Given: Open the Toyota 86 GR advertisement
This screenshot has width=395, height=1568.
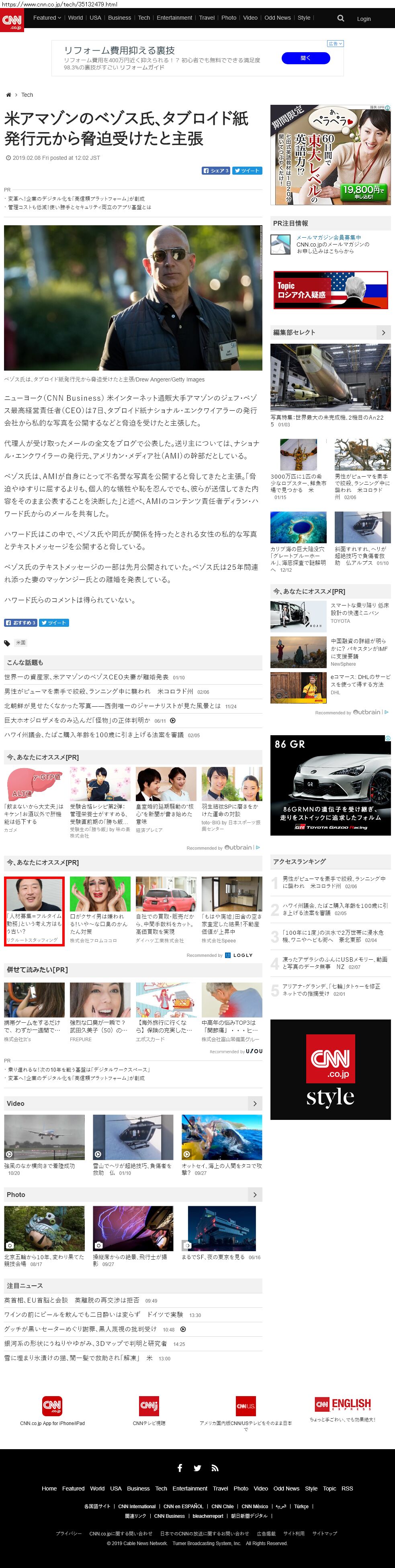Looking at the screenshot, I should 330,785.
